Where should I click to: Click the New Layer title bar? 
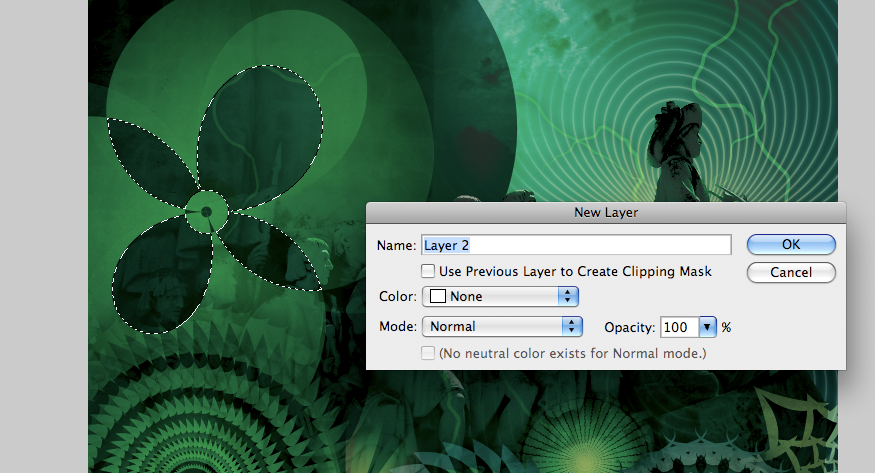(x=606, y=213)
